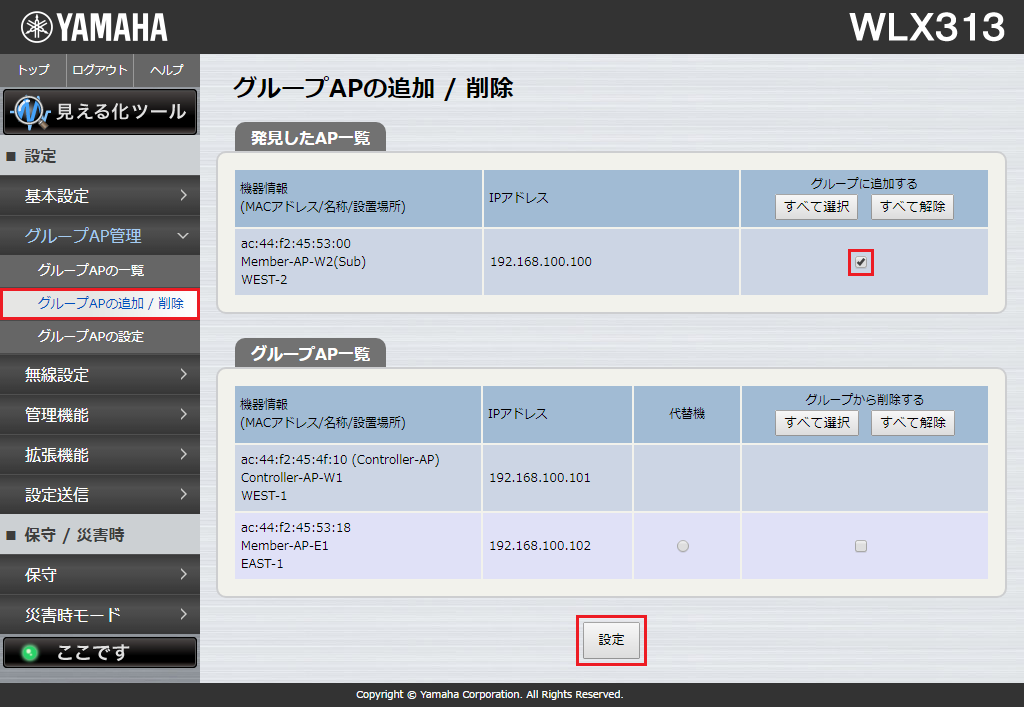Expand the 設定送信 menu section
1024x707 pixels.
tap(100, 495)
